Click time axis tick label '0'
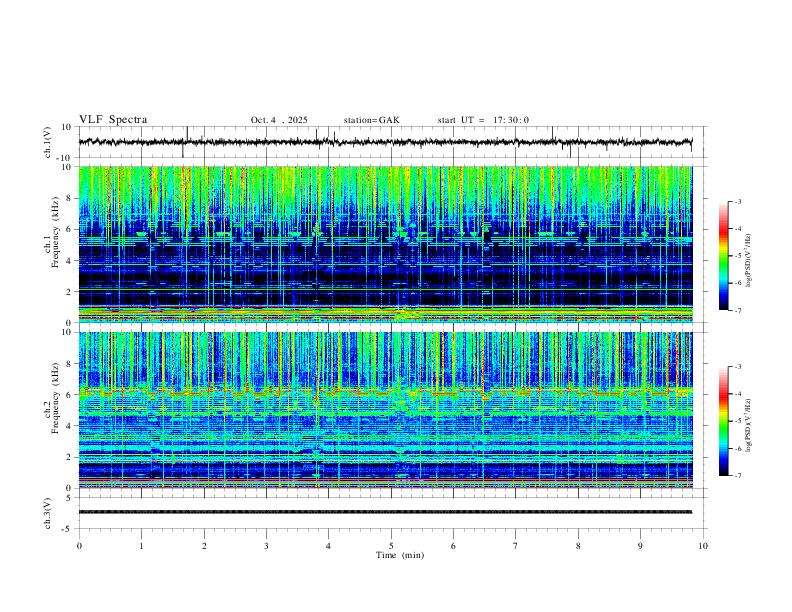This screenshot has width=792, height=612. (x=79, y=546)
